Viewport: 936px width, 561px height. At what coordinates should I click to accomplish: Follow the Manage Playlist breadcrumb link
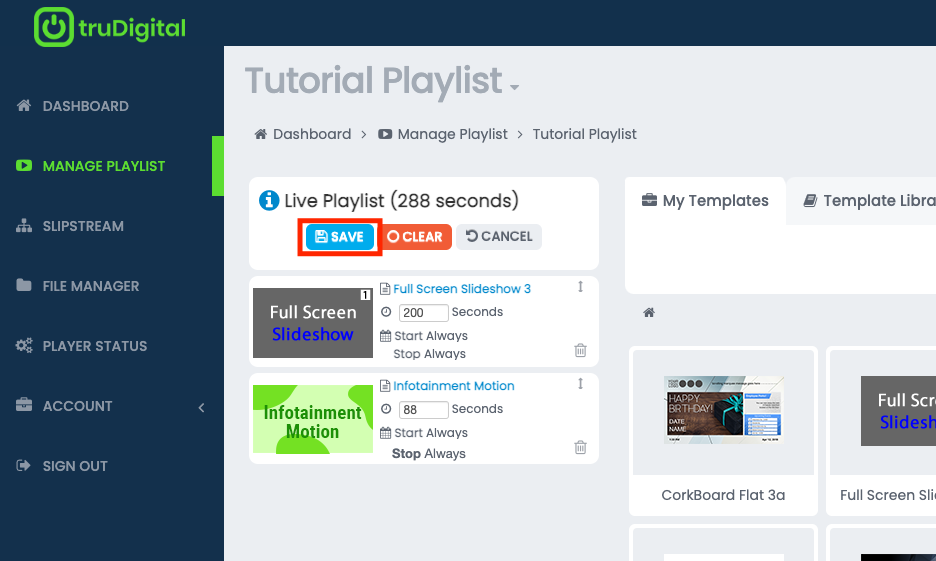[x=452, y=134]
